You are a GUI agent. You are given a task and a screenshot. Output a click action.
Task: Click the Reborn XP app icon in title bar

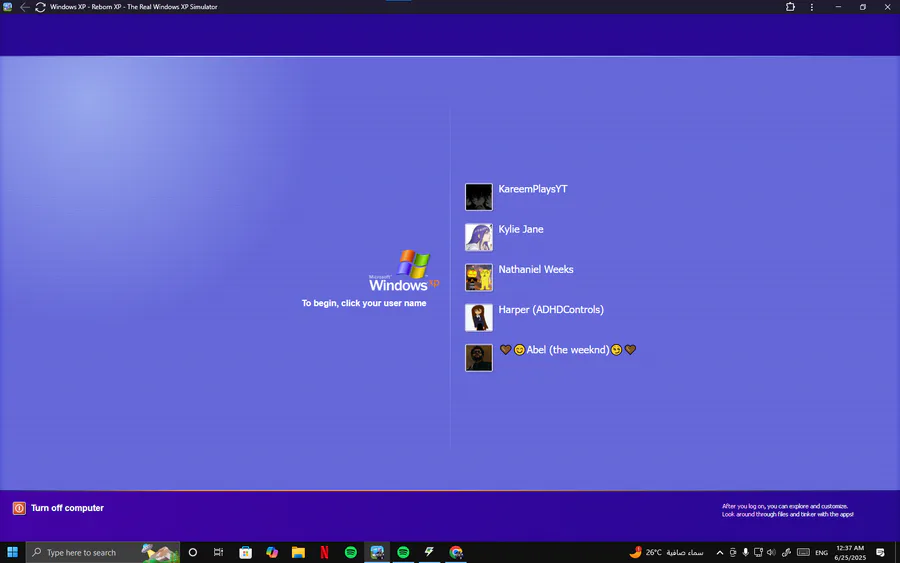[x=7, y=7]
